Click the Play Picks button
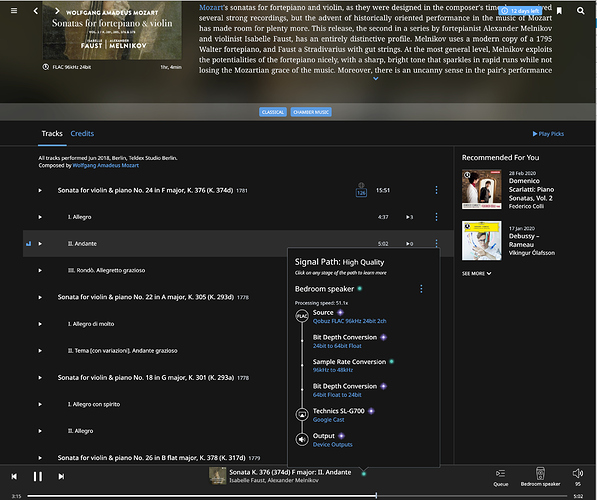This screenshot has height=500, width=597. [x=548, y=134]
